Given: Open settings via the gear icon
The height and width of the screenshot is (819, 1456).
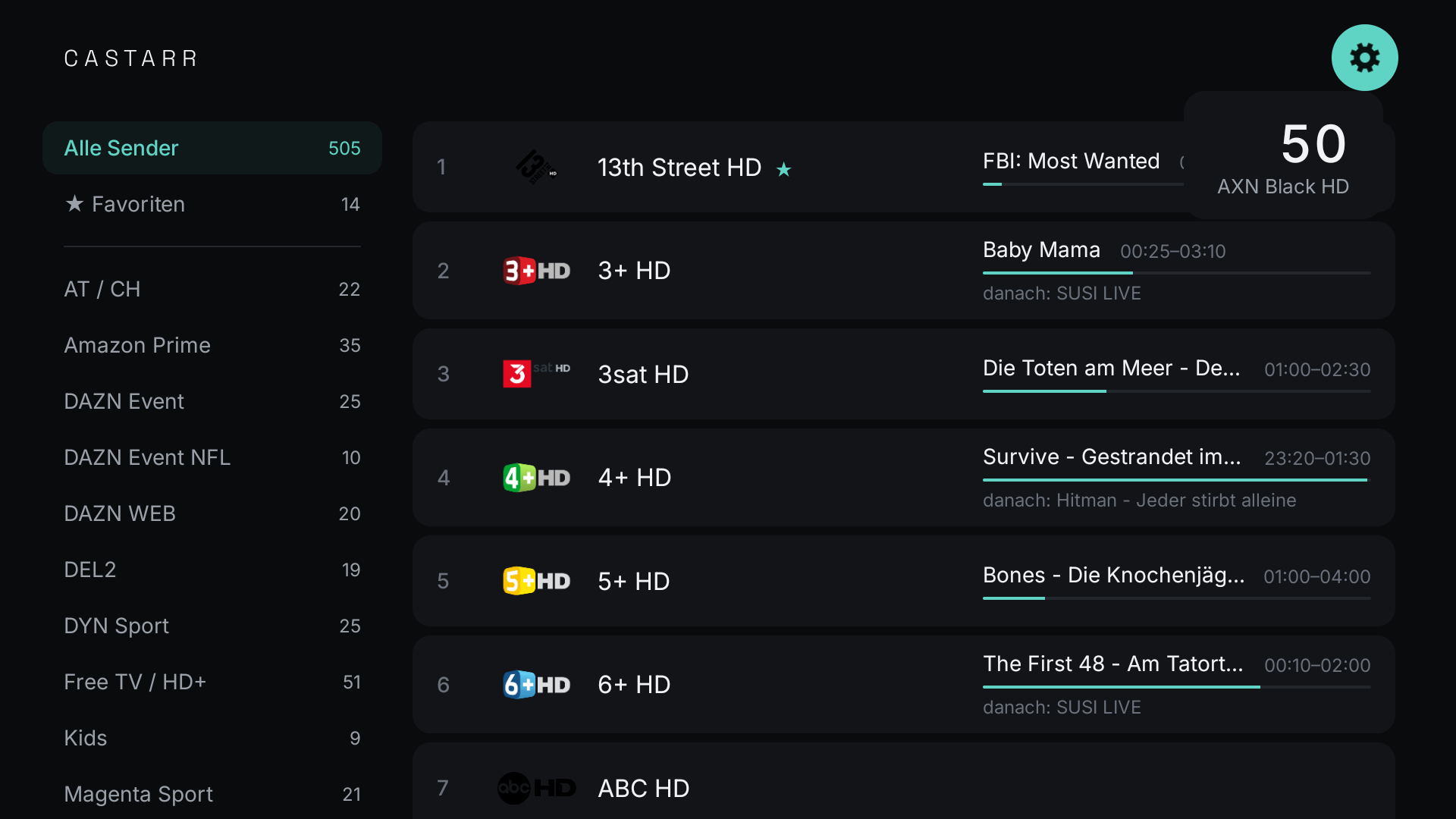Looking at the screenshot, I should click(x=1364, y=58).
